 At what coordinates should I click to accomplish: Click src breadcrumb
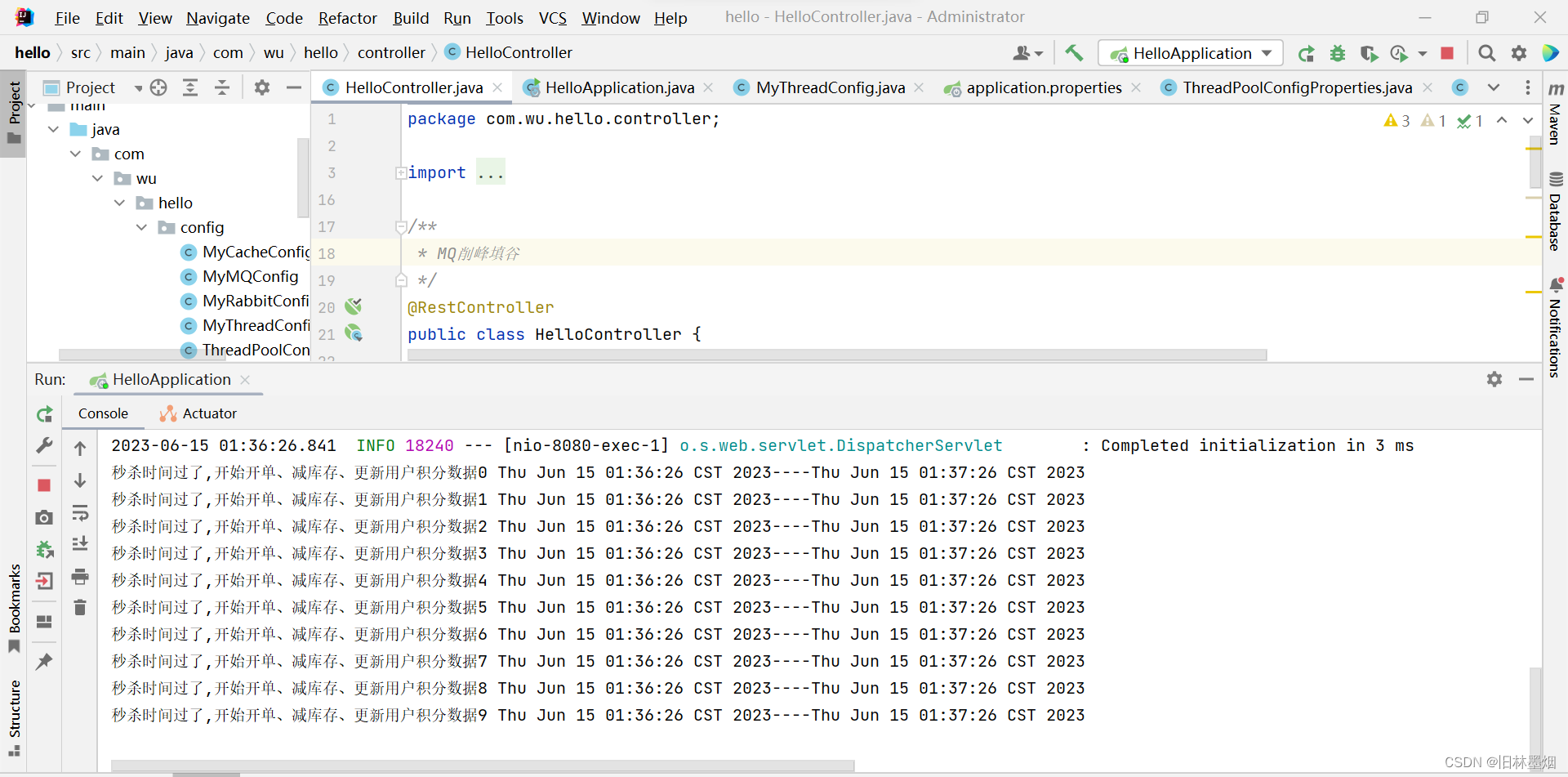tap(81, 52)
